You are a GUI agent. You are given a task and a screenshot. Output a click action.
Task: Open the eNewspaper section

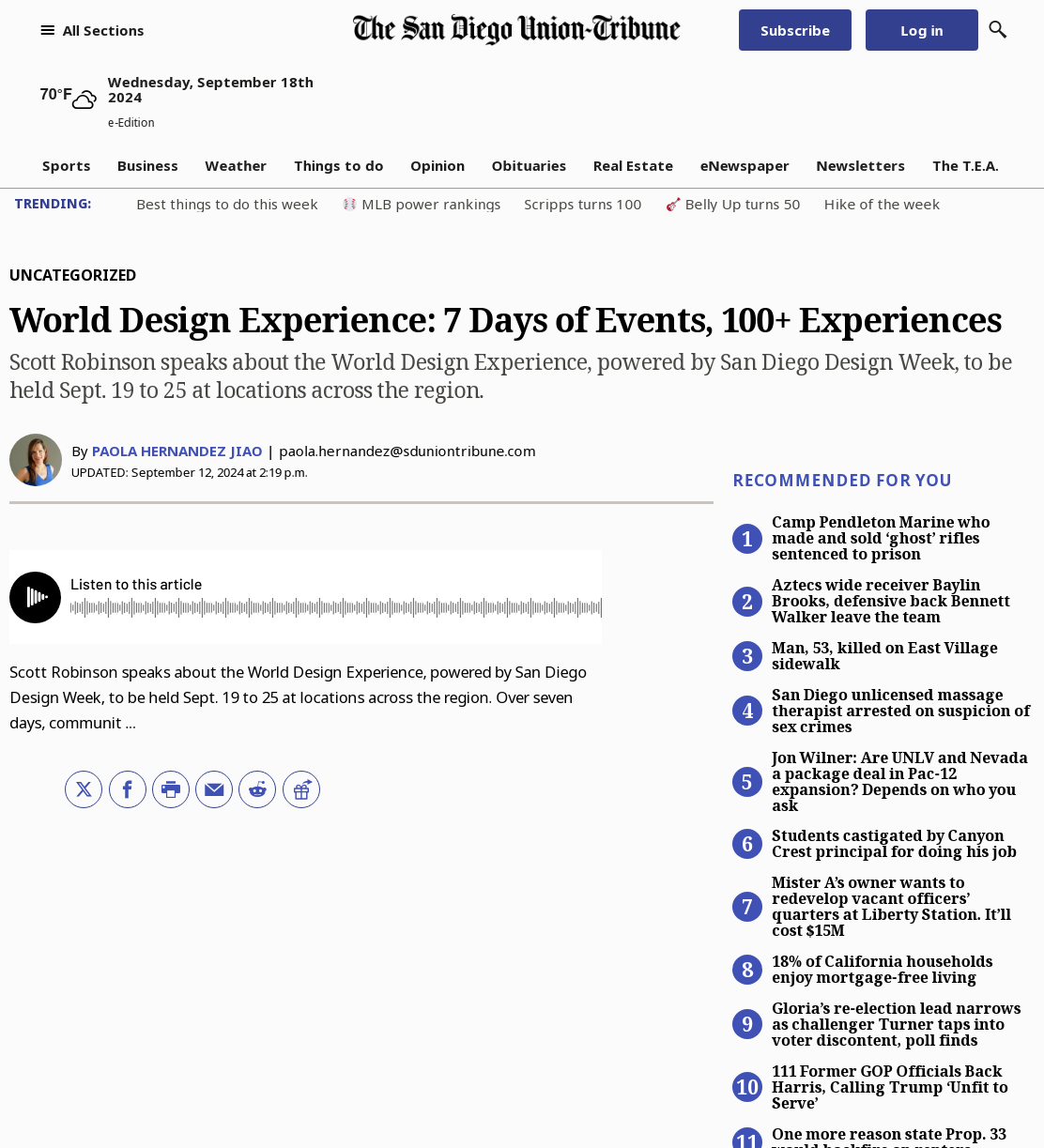point(745,166)
